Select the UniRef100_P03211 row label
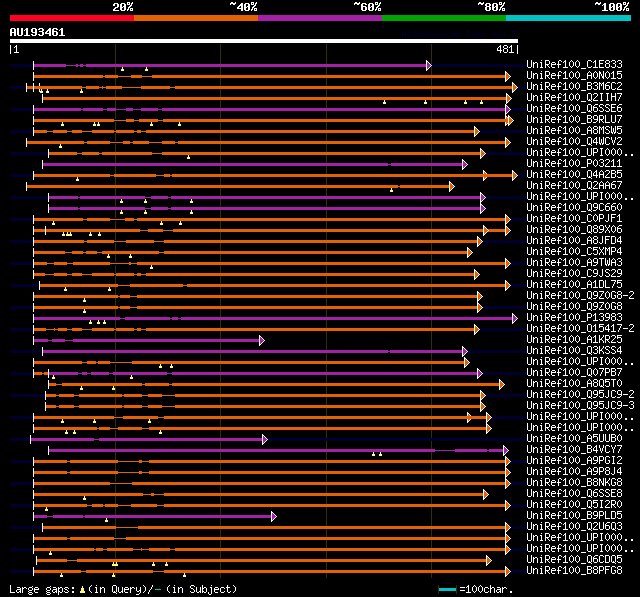Screen dimensions: 640x597 pyautogui.click(x=574, y=164)
